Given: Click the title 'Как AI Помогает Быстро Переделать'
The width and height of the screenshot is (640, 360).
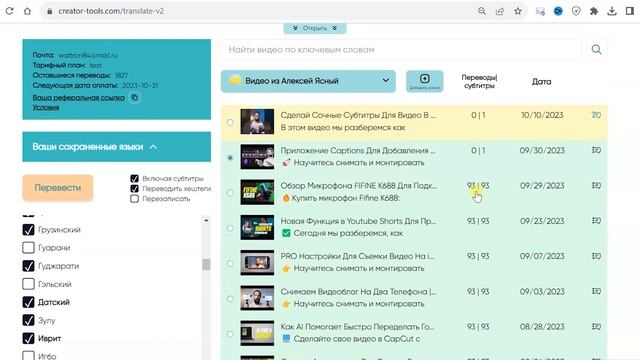Looking at the screenshot, I should pyautogui.click(x=358, y=327).
